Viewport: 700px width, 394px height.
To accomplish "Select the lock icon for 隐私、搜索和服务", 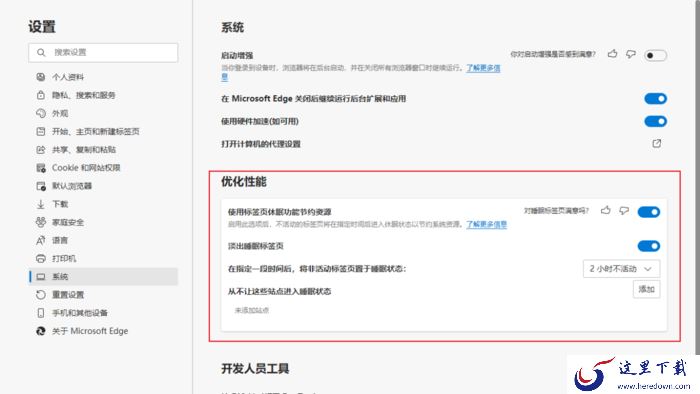I will pyautogui.click(x=41, y=95).
